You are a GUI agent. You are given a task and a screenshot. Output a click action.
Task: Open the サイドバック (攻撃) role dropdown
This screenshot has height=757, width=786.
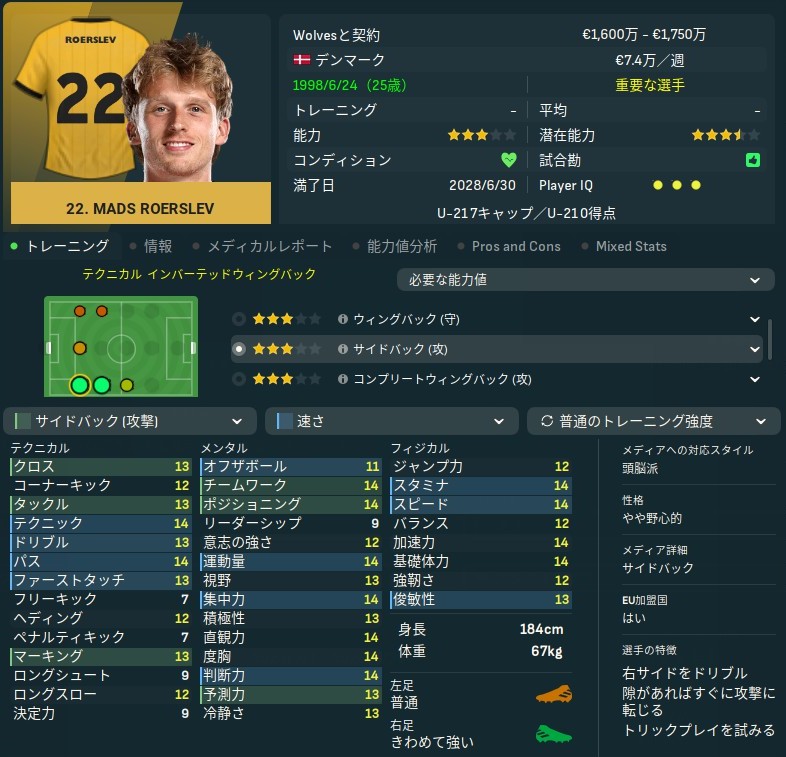pos(130,421)
